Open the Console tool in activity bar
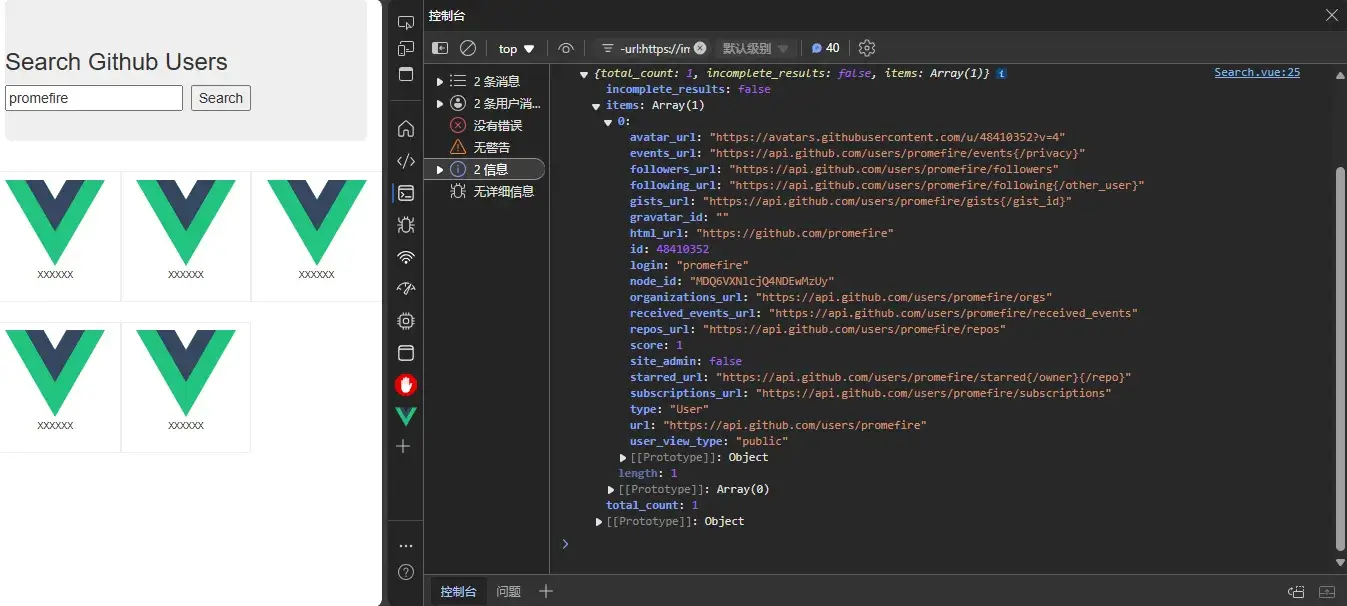This screenshot has width=1347, height=606. pyautogui.click(x=405, y=193)
